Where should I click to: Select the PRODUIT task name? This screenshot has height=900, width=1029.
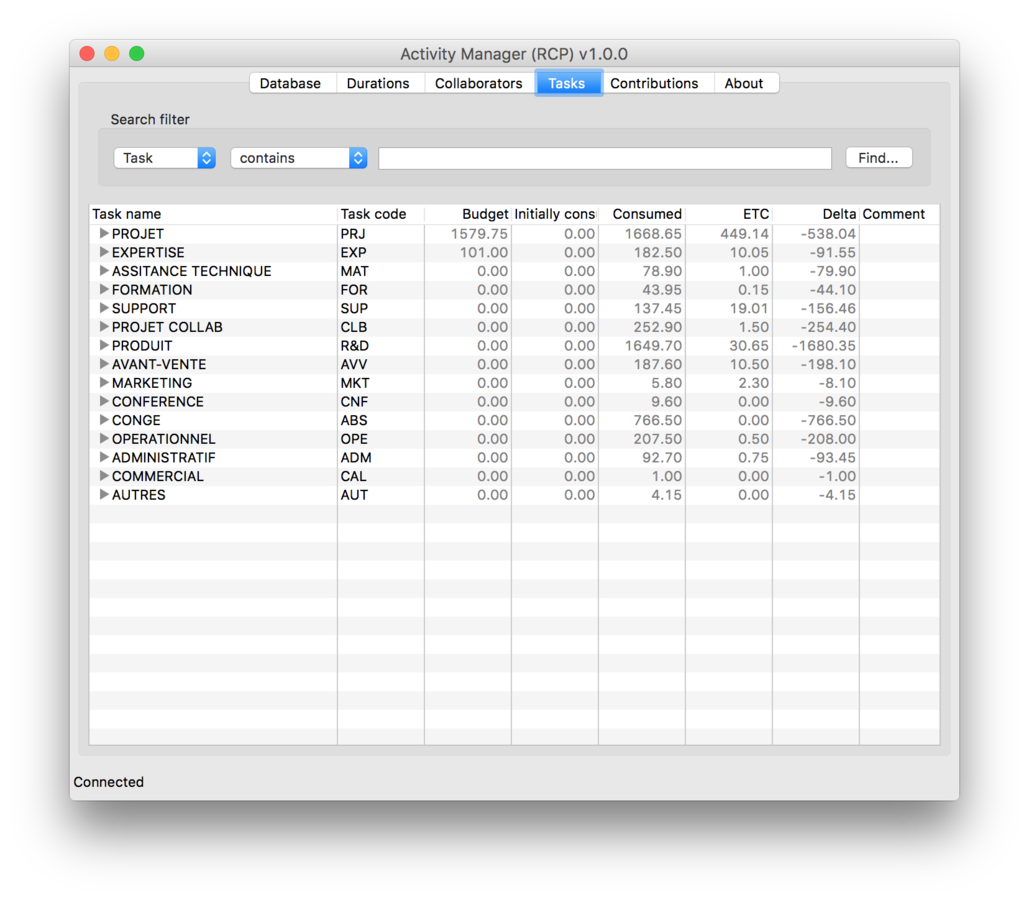pos(142,345)
